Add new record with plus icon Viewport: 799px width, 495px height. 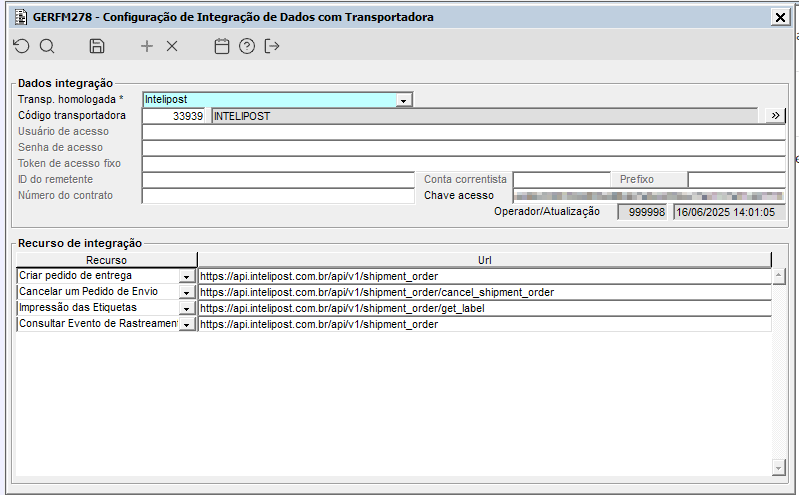tap(147, 46)
